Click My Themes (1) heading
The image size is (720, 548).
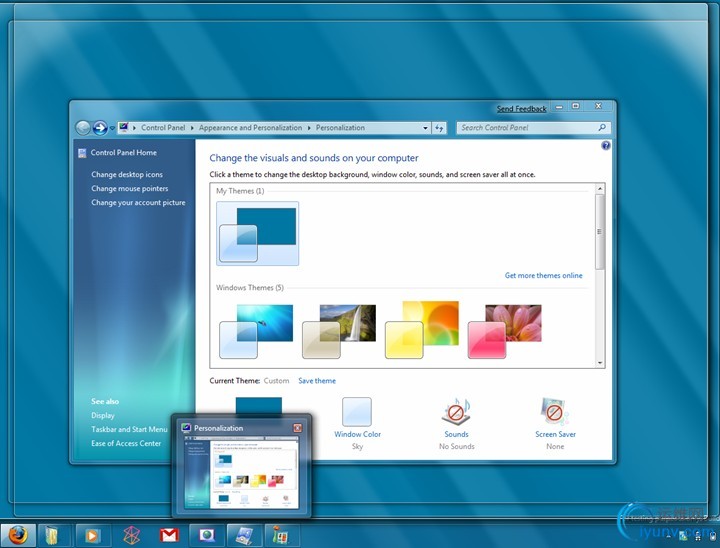240,191
